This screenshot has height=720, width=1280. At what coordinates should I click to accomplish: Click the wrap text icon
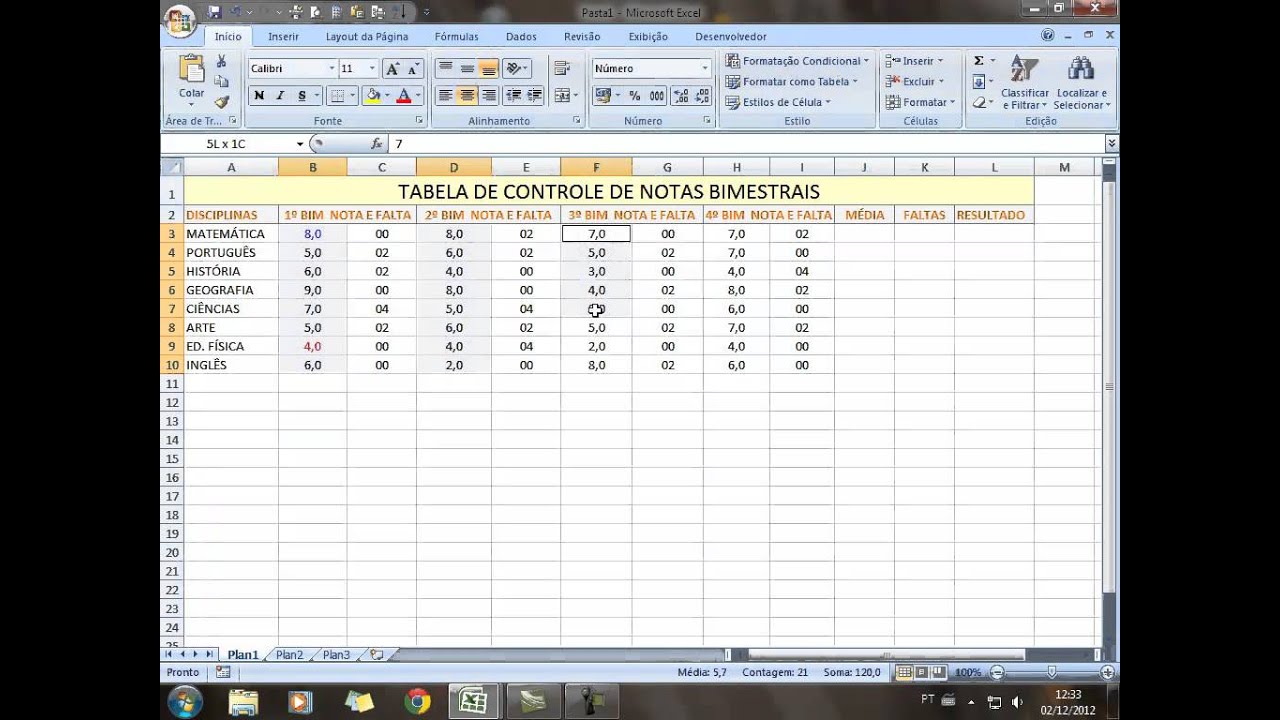click(562, 69)
